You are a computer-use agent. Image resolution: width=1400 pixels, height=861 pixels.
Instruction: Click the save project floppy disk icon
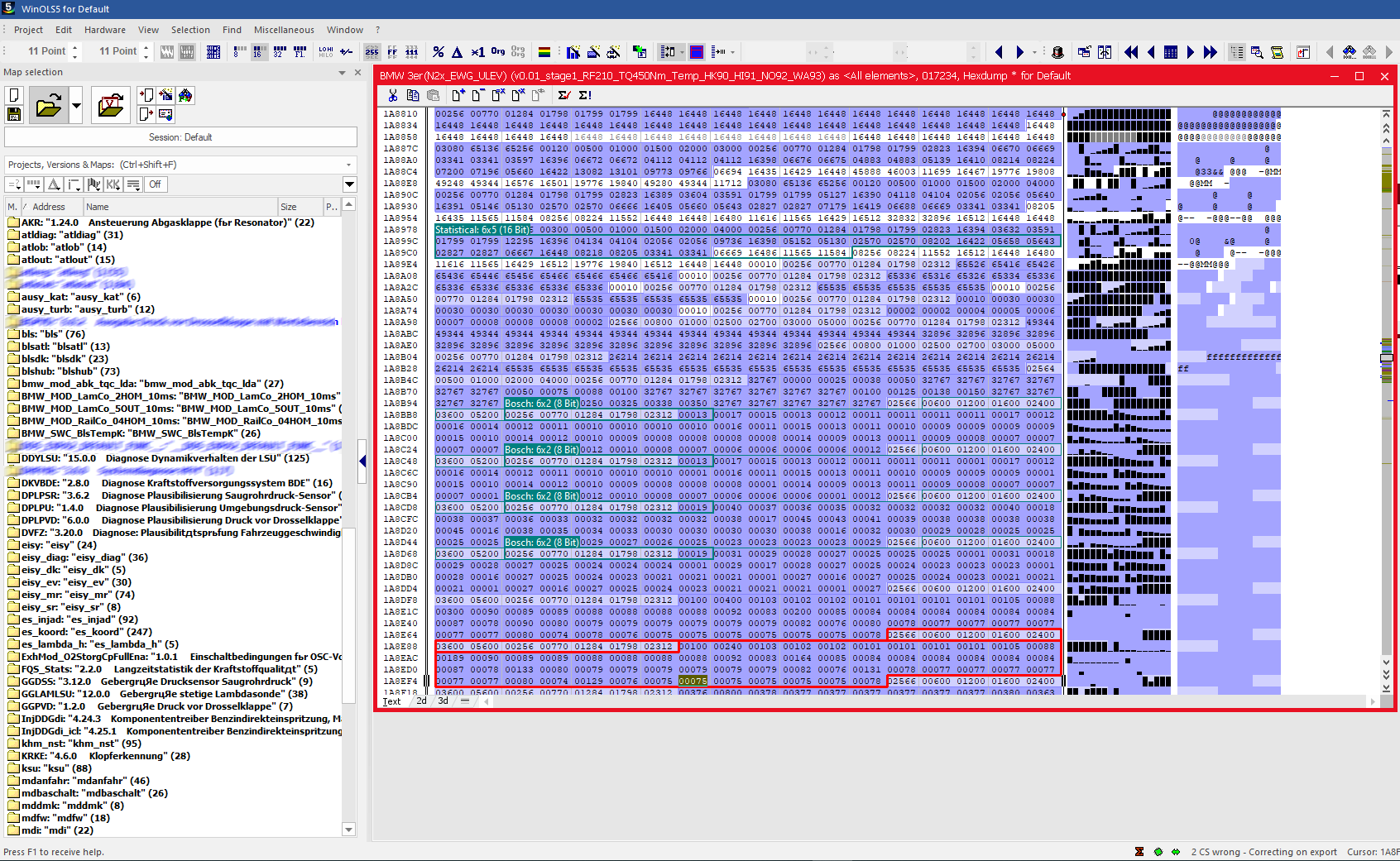[x=14, y=114]
